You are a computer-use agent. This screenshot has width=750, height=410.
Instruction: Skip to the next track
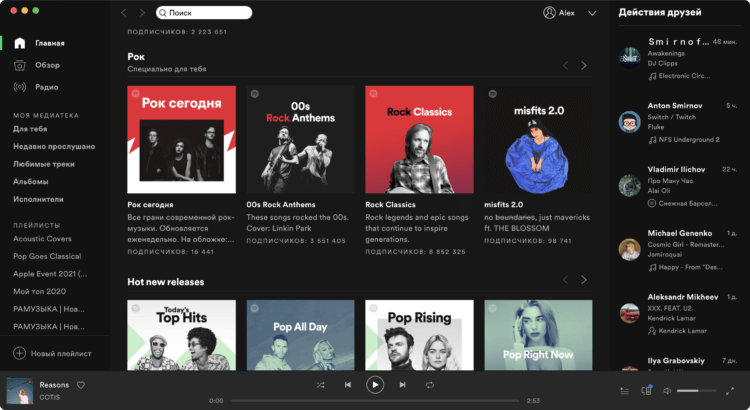[403, 385]
